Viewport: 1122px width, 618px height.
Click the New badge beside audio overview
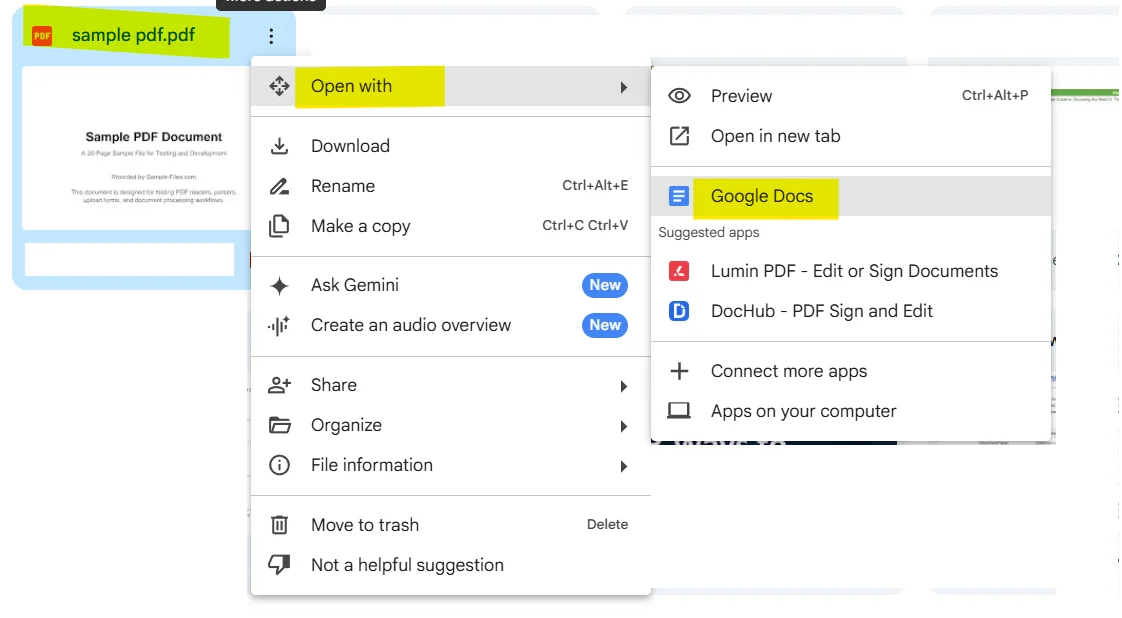[x=605, y=325]
